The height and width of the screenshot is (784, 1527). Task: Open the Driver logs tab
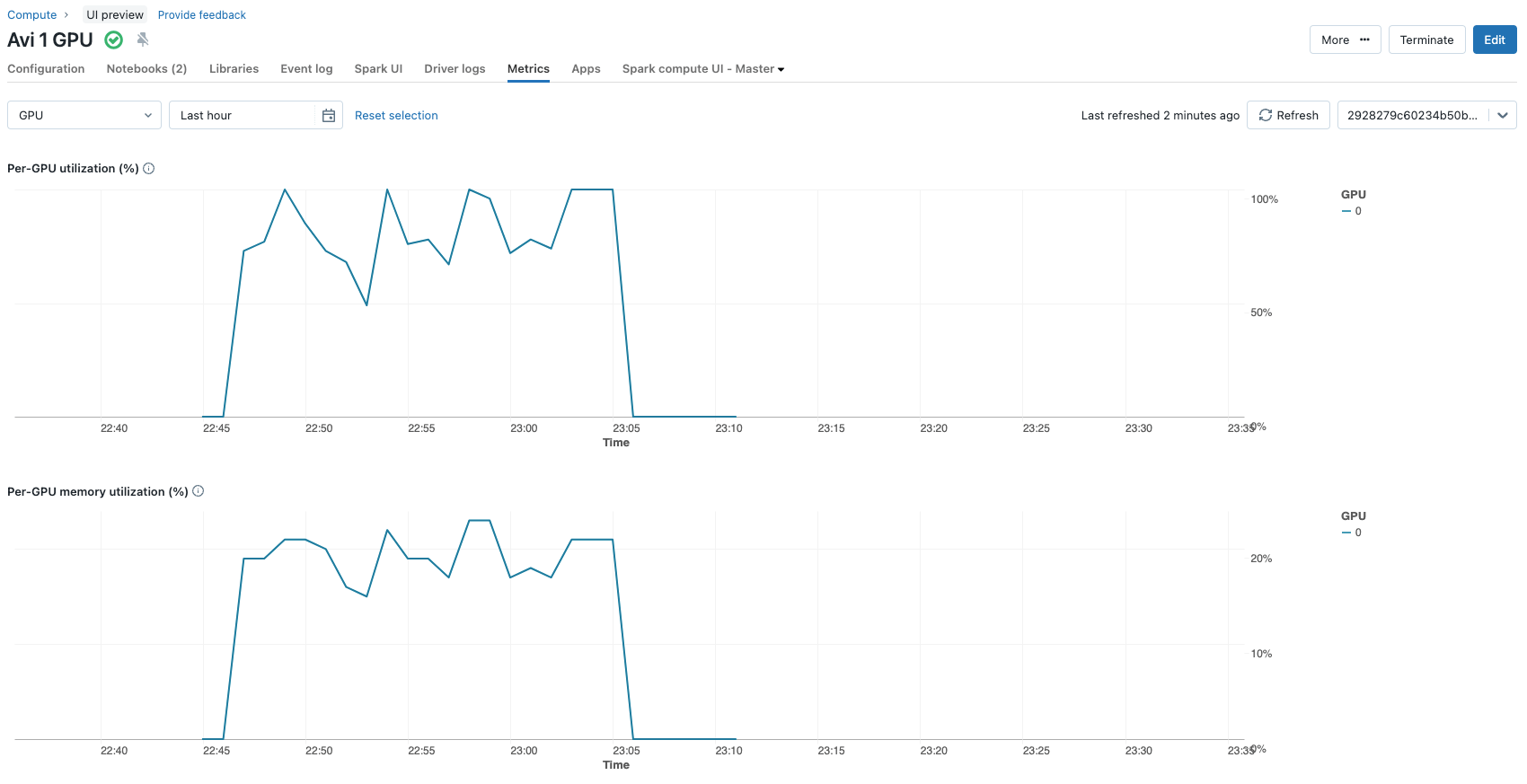pyautogui.click(x=455, y=69)
